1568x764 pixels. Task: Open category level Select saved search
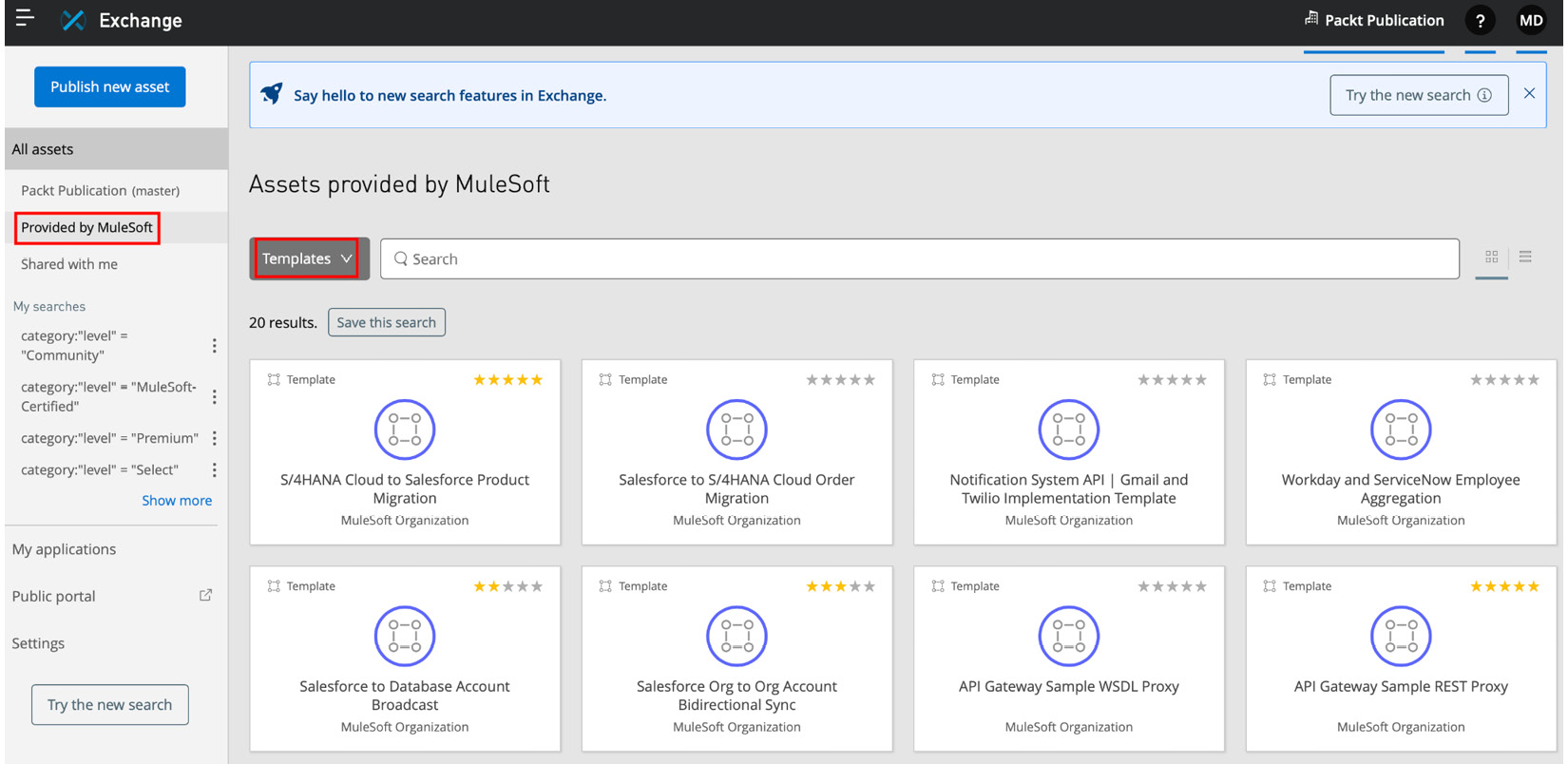pyautogui.click(x=100, y=469)
